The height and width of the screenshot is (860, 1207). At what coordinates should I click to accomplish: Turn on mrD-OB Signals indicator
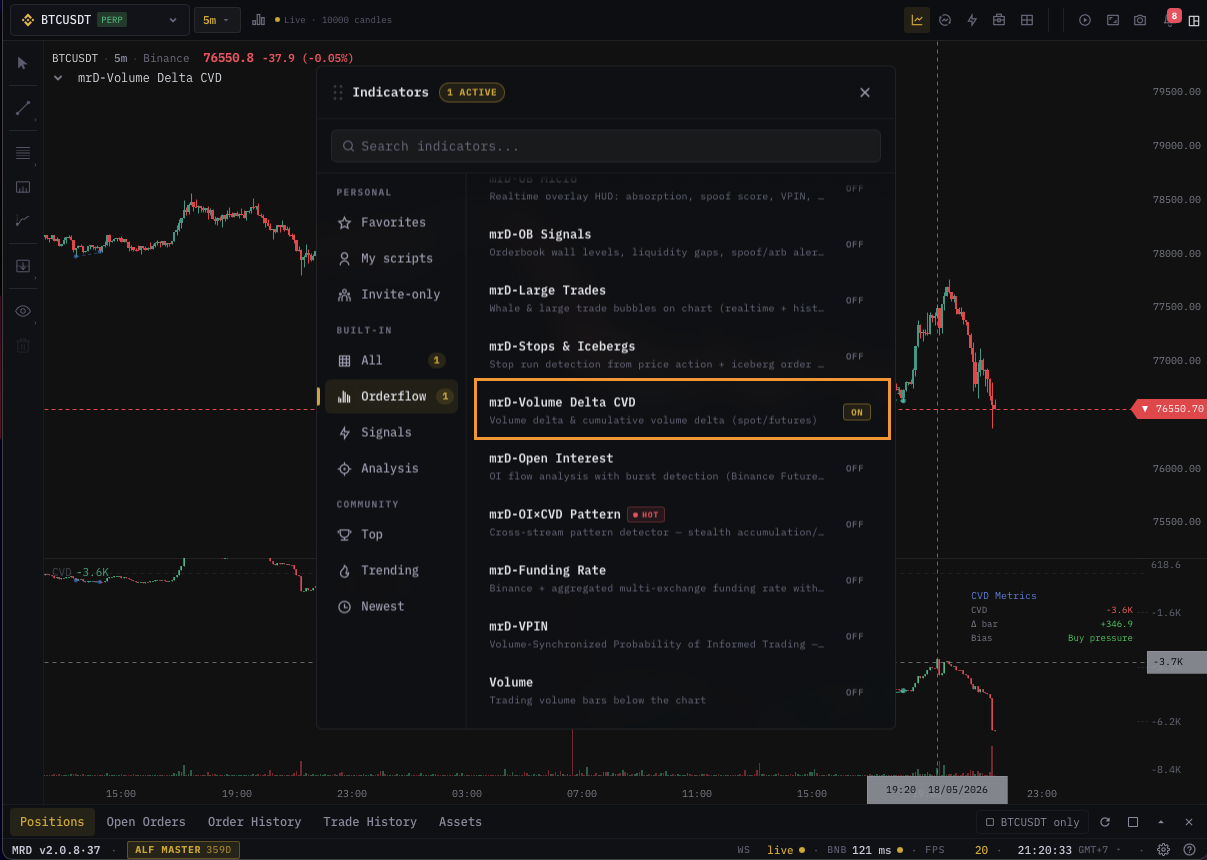tap(855, 244)
